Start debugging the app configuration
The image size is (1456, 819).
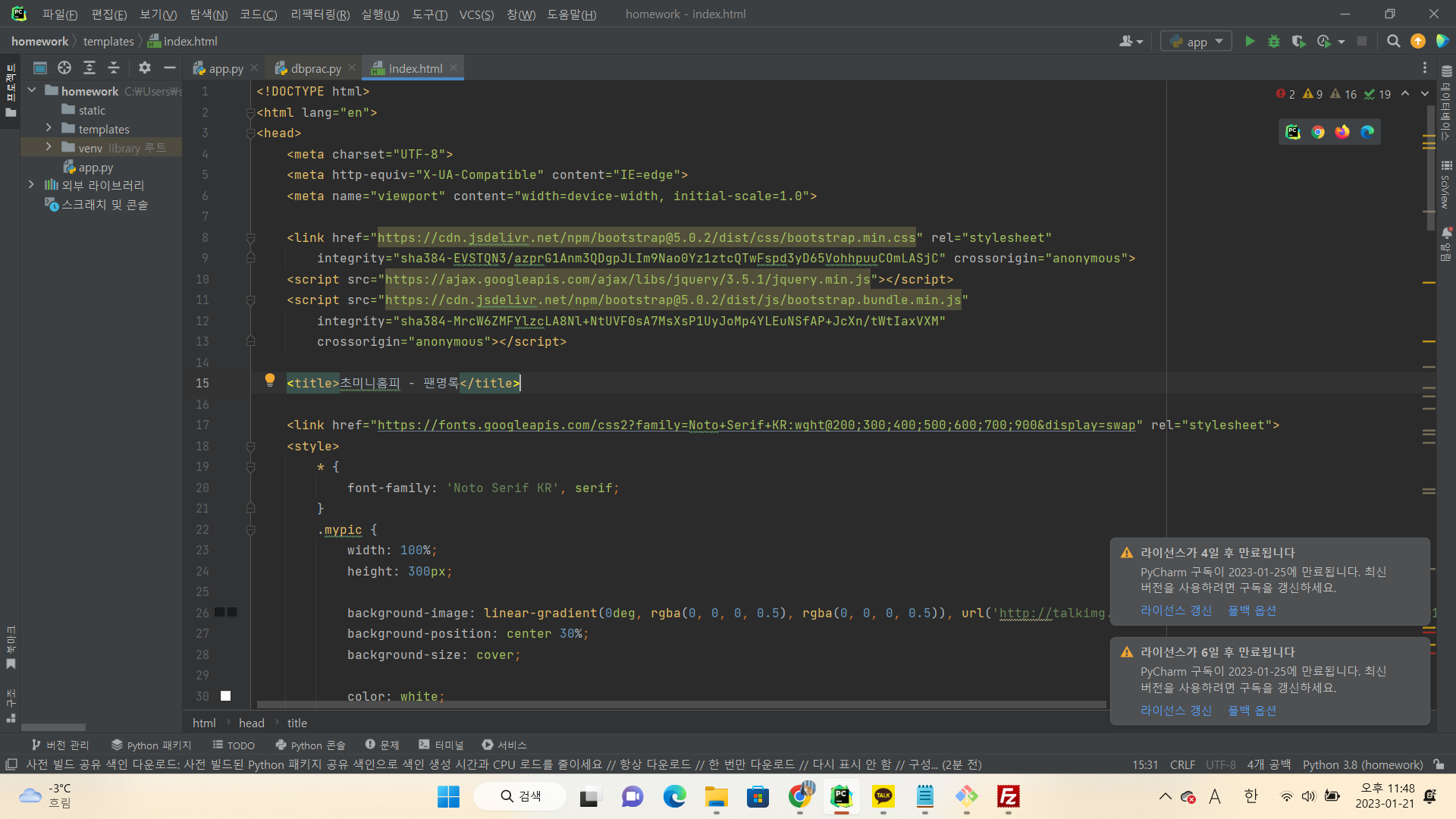(1274, 42)
